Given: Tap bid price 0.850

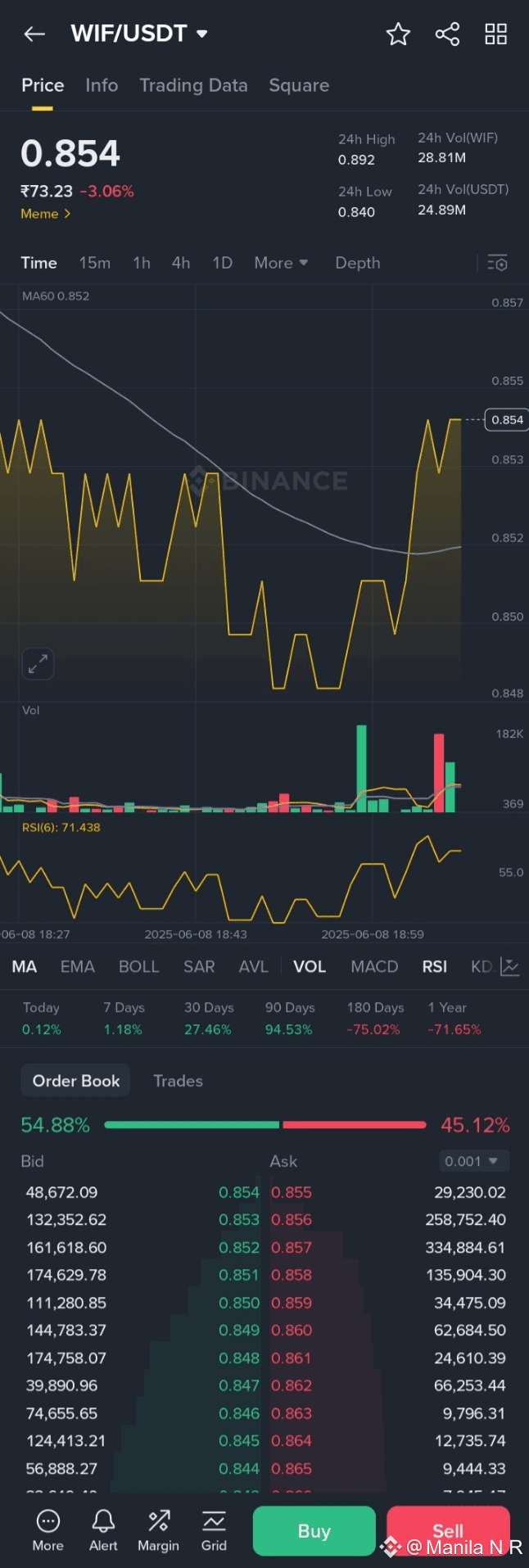Looking at the screenshot, I should [239, 1303].
